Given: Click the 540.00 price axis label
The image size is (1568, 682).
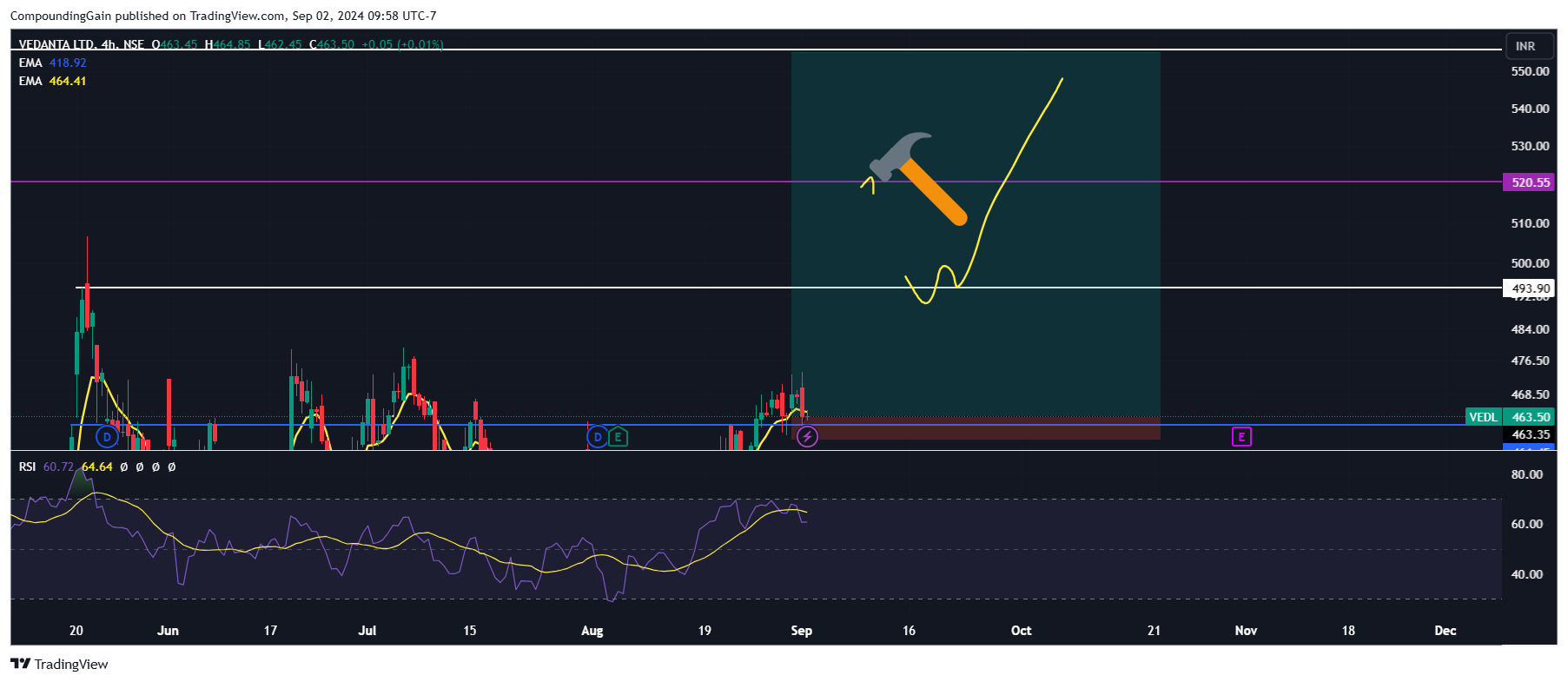Looking at the screenshot, I should pyautogui.click(x=1530, y=109).
